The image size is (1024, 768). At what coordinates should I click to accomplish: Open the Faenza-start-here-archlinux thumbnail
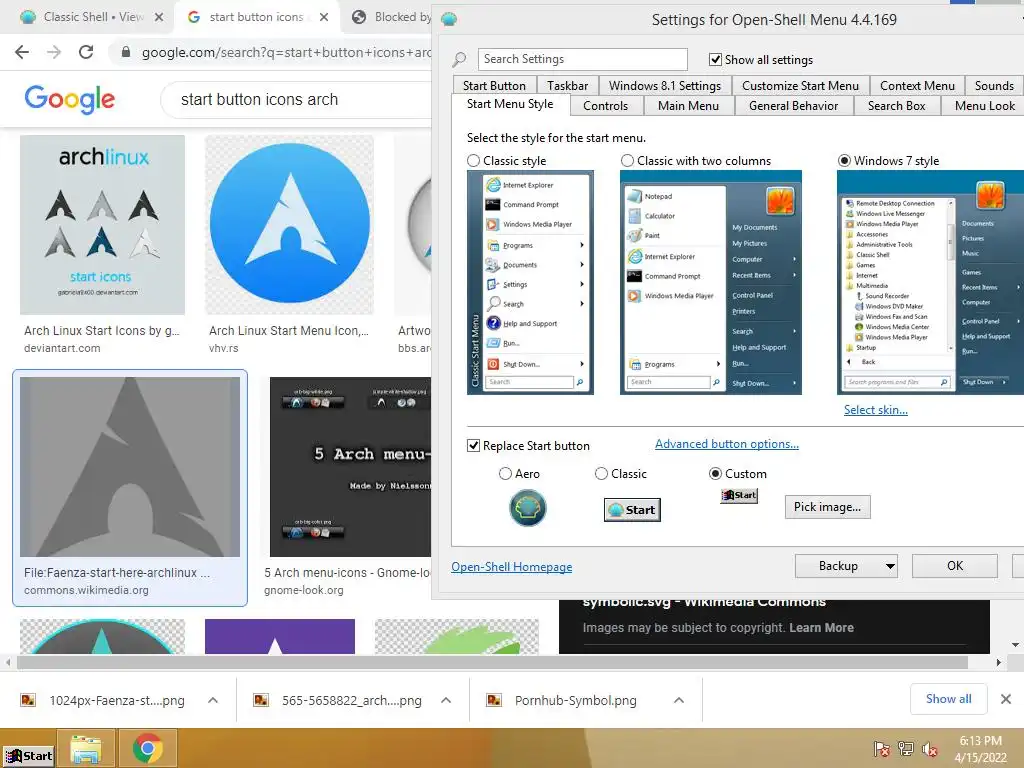click(x=130, y=466)
